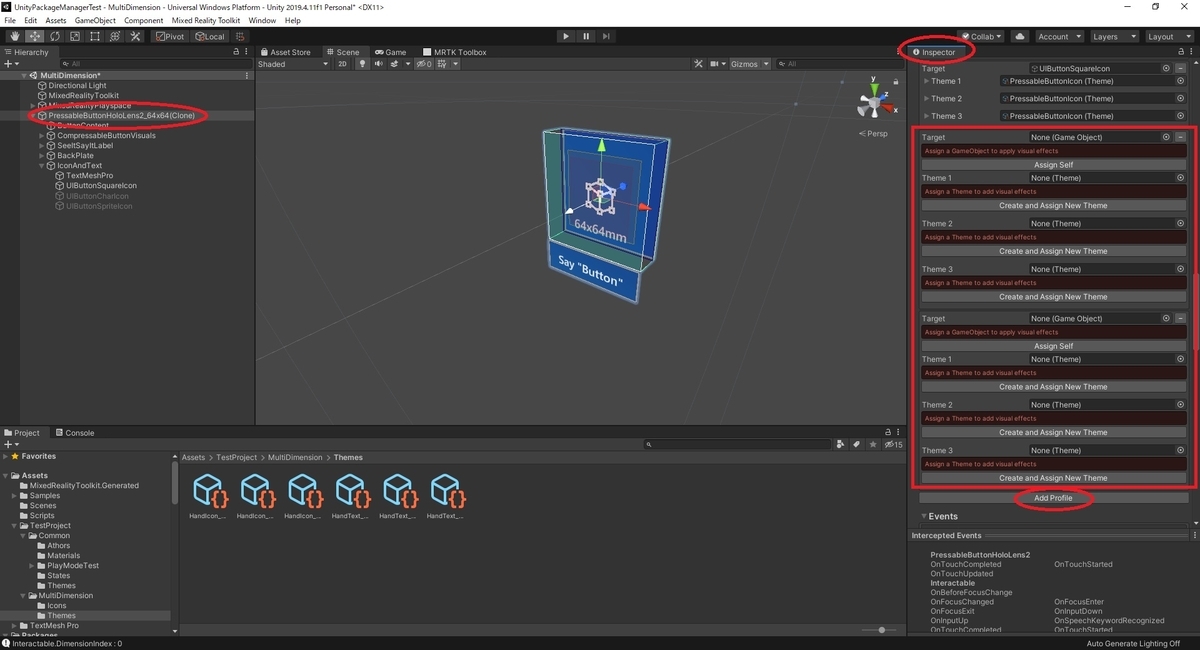The height and width of the screenshot is (650, 1200).
Task: Select the Rect tool
Action: point(95,37)
